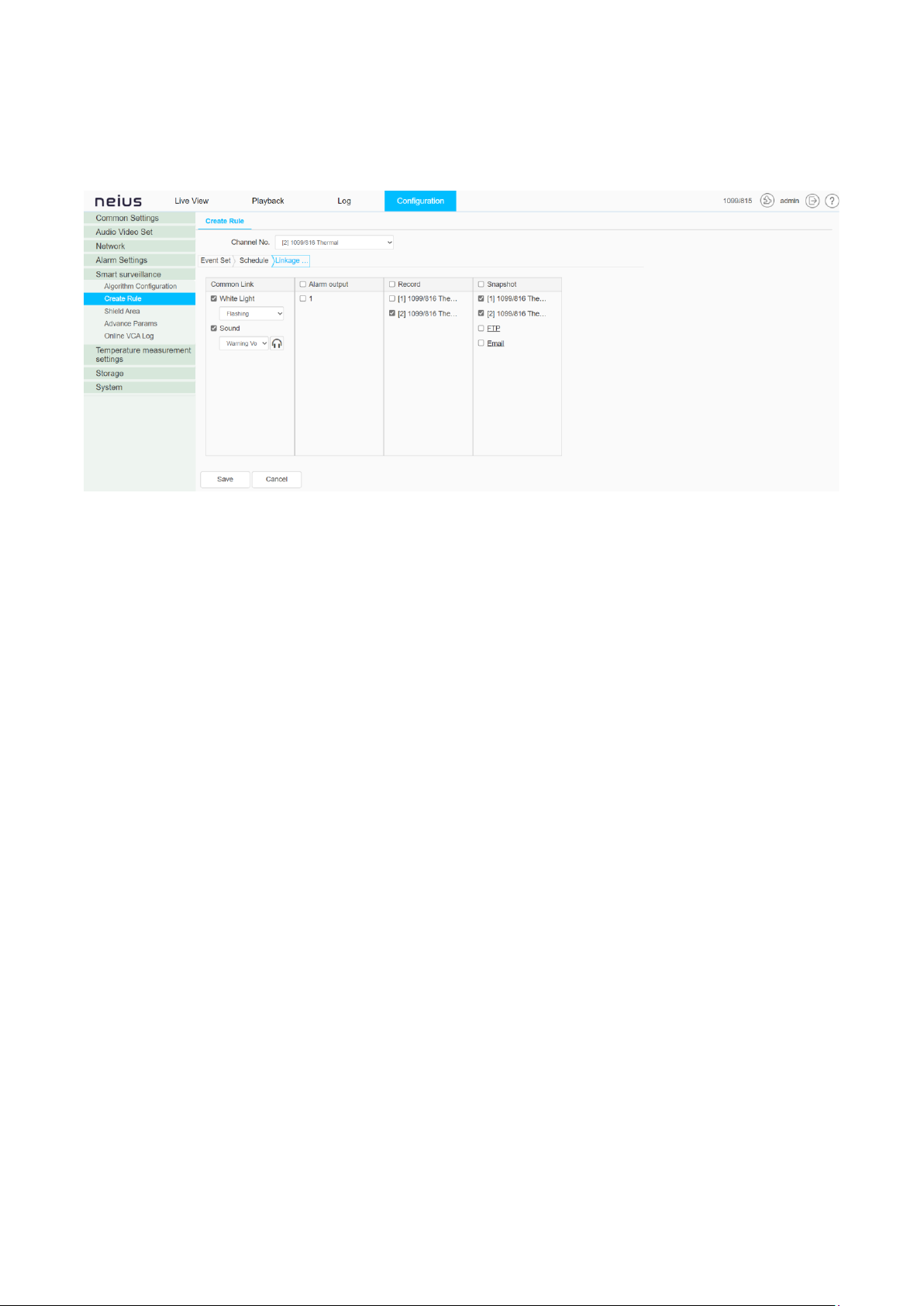
Task: Click the Save button
Action: pyautogui.click(x=225, y=479)
